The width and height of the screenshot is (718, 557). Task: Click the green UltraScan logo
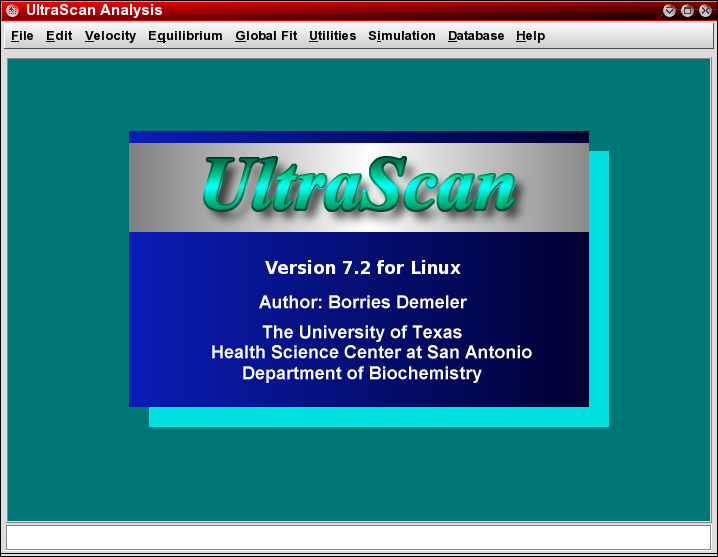358,187
